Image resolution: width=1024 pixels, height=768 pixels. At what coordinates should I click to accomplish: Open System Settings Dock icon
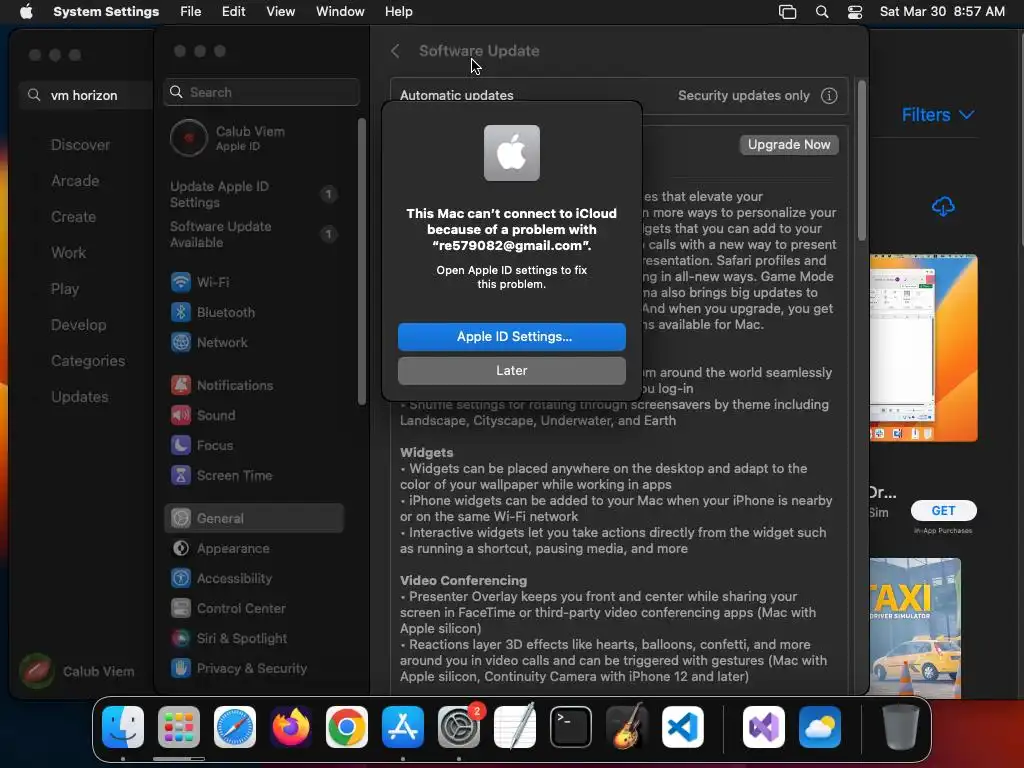click(459, 727)
